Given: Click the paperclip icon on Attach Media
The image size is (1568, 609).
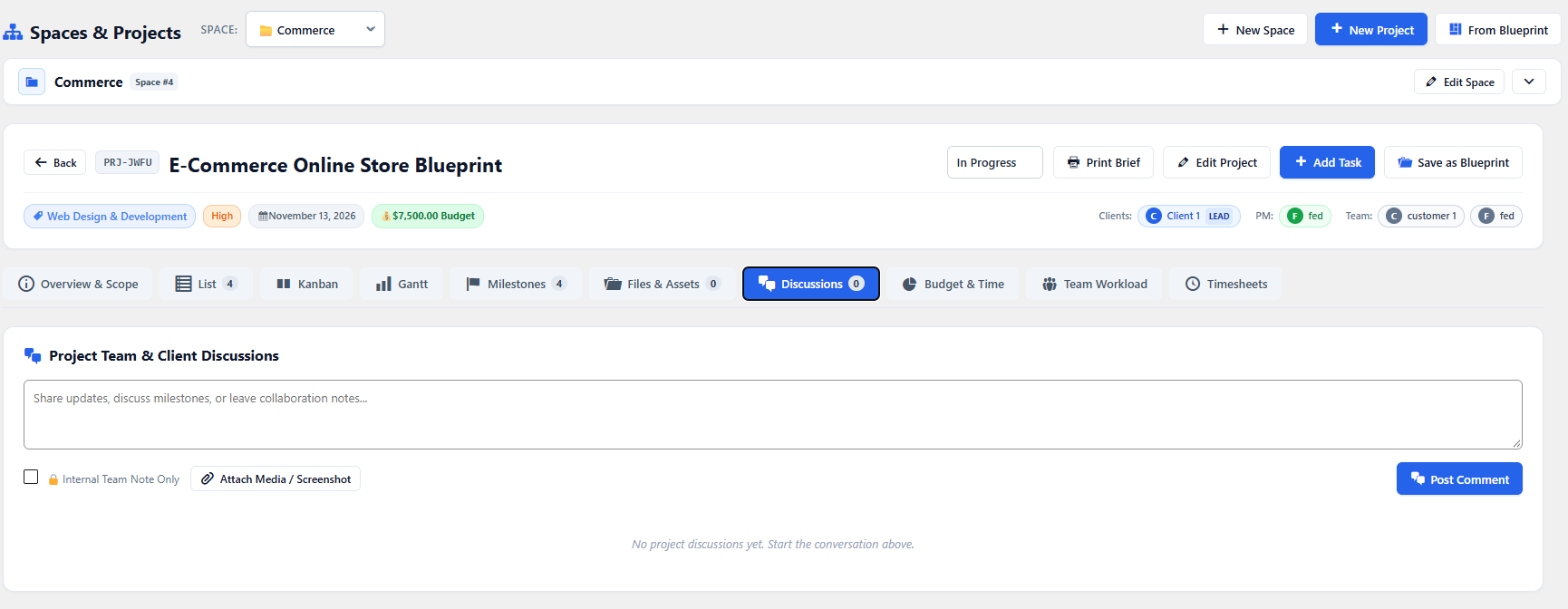Looking at the screenshot, I should coord(208,478).
